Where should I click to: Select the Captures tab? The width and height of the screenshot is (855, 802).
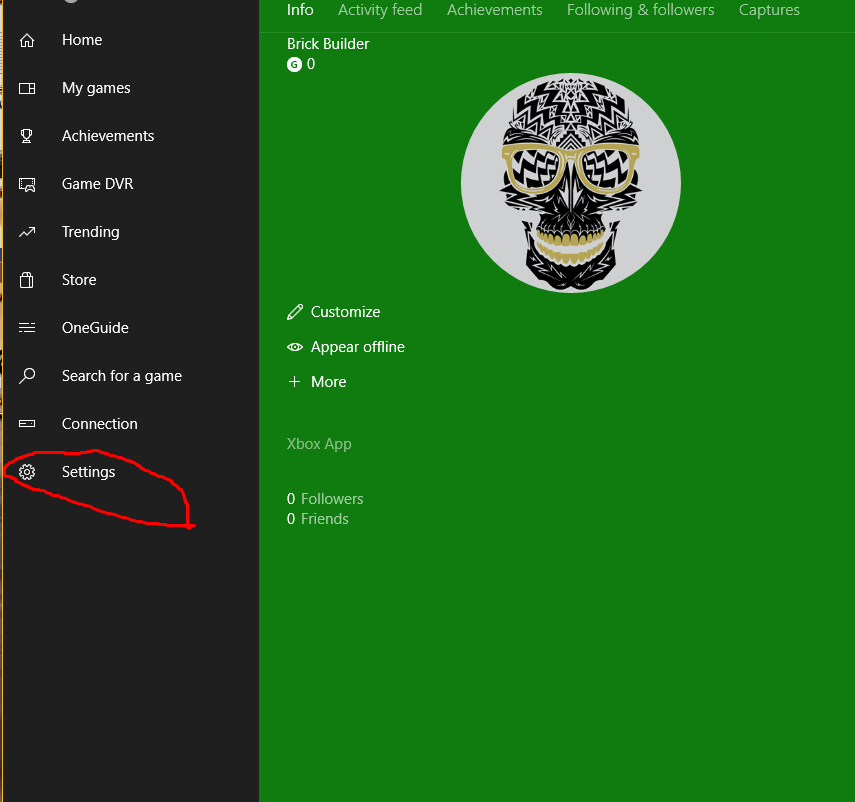pyautogui.click(x=769, y=10)
